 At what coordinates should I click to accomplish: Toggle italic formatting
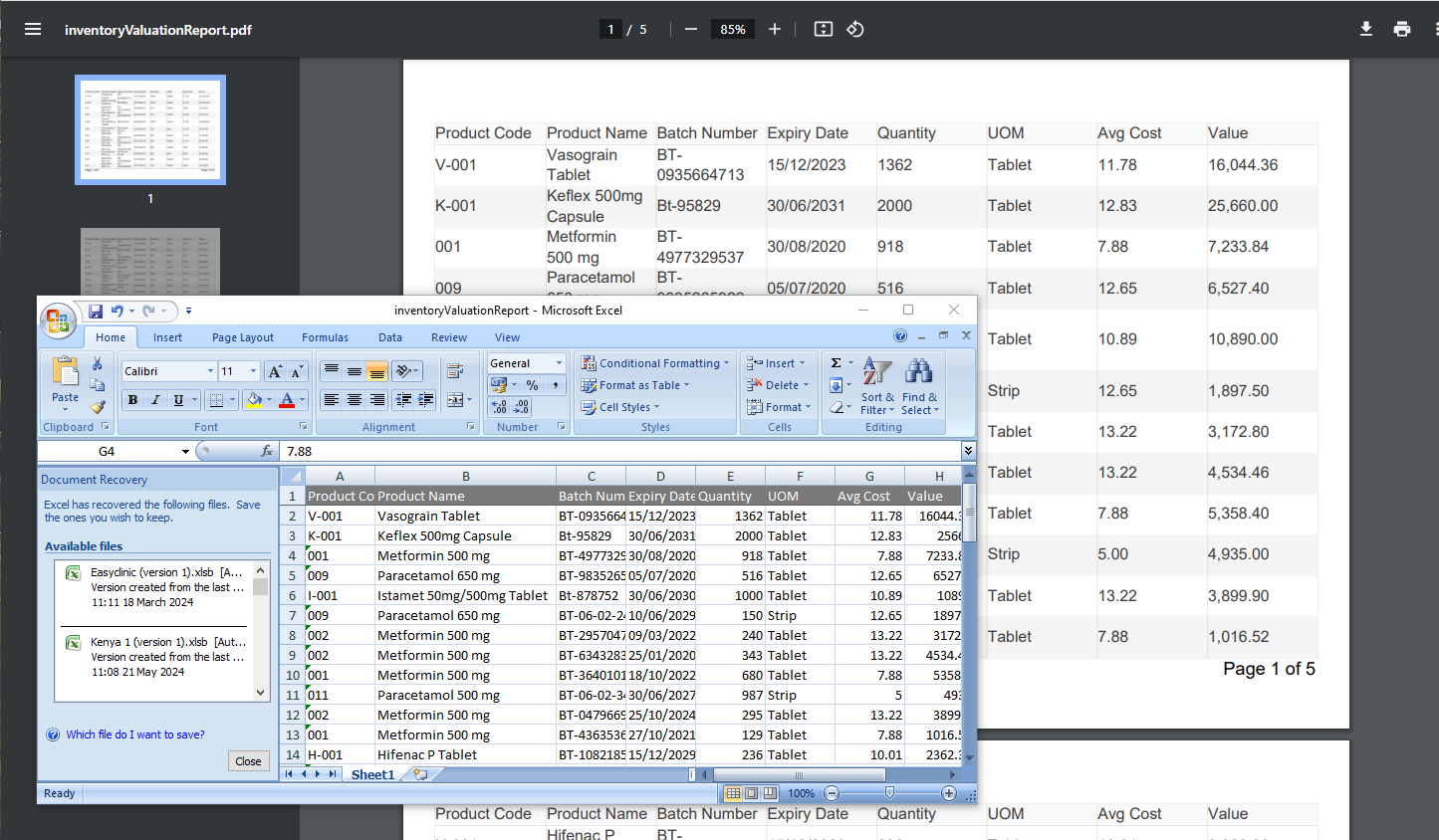click(155, 400)
